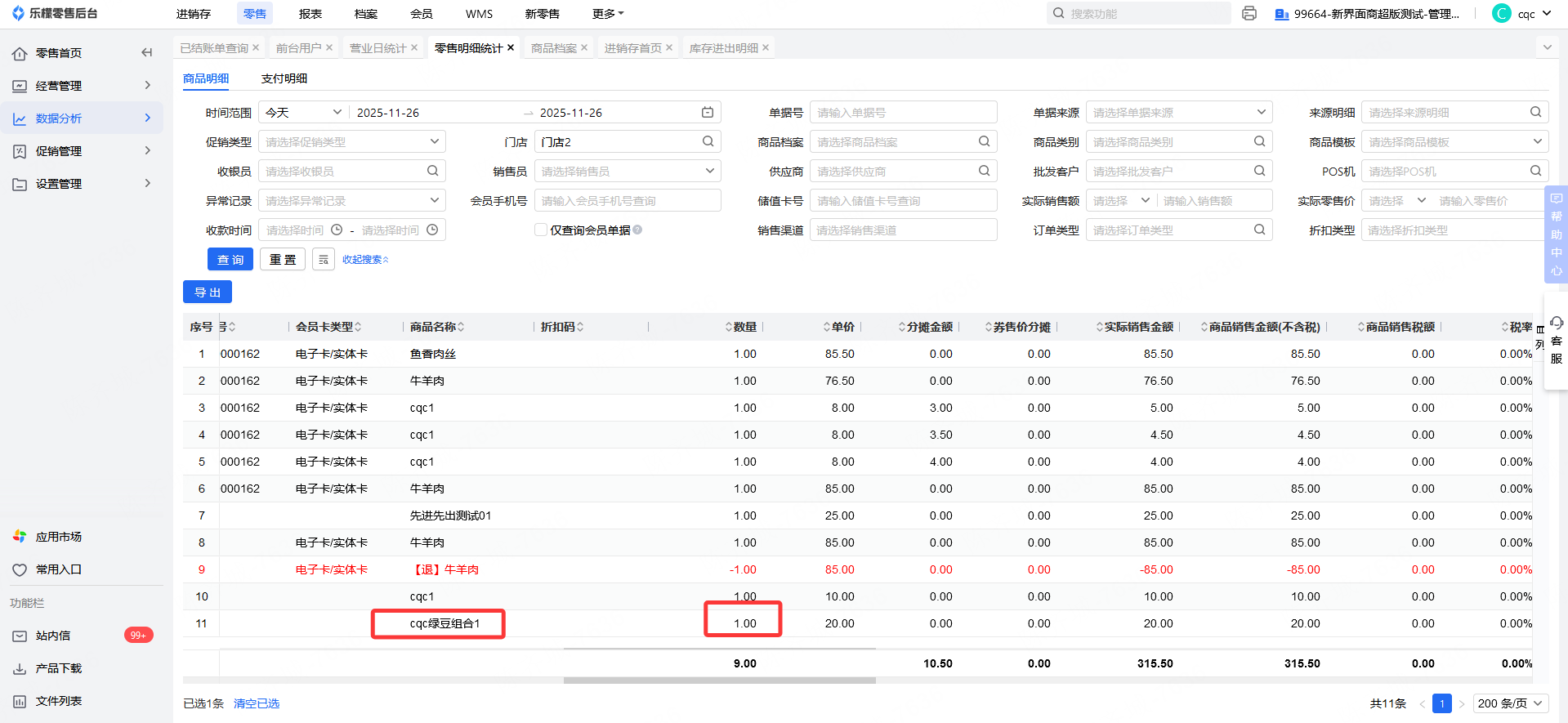This screenshot has width=1568, height=723.
Task: Select the 鱼香肉丝 product row
Action: [x=857, y=354]
